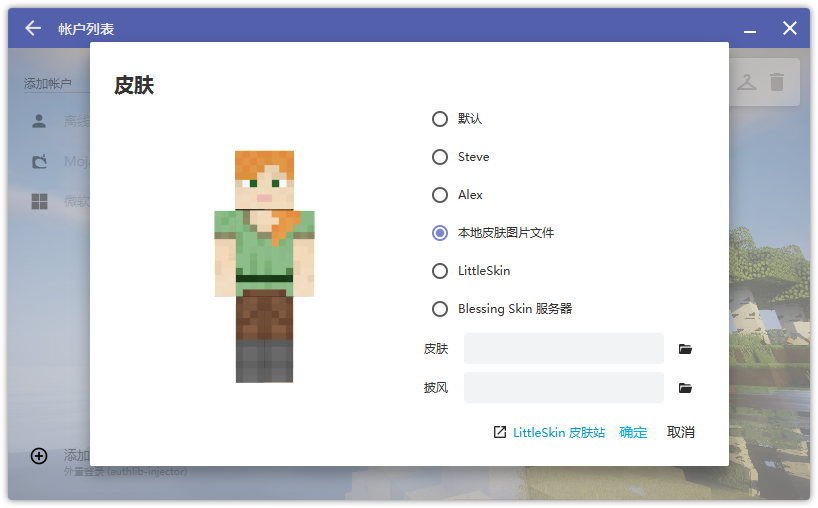This screenshot has width=818, height=508.
Task: Confirm with the 确定 button
Action: tap(633, 433)
